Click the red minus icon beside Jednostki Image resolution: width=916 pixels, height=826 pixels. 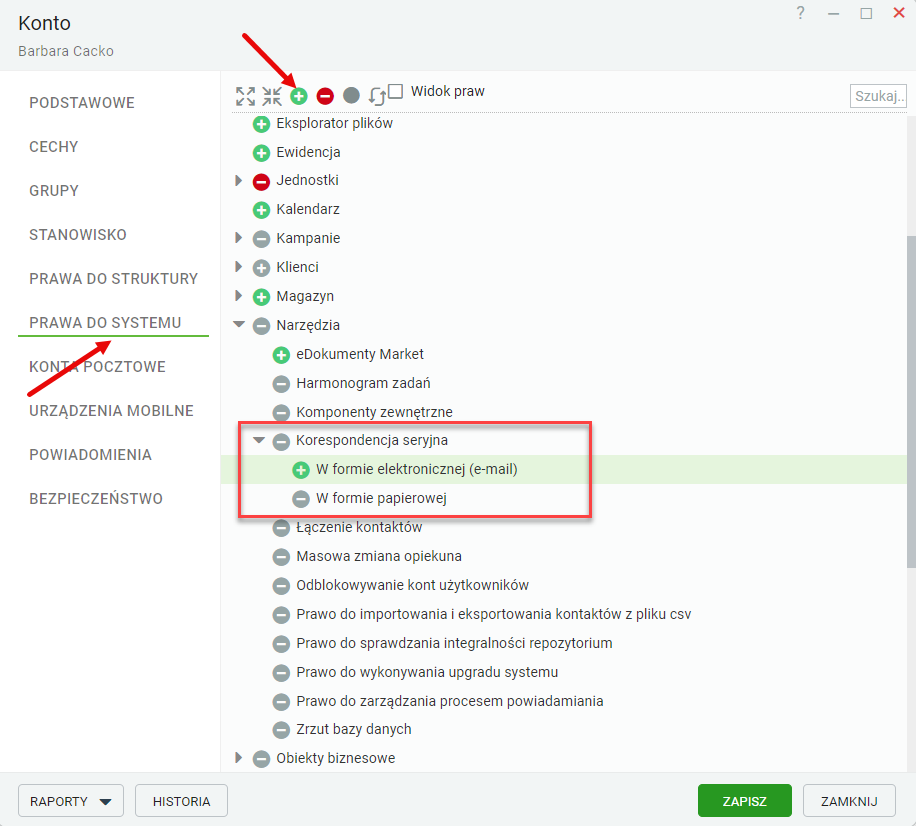pos(261,182)
